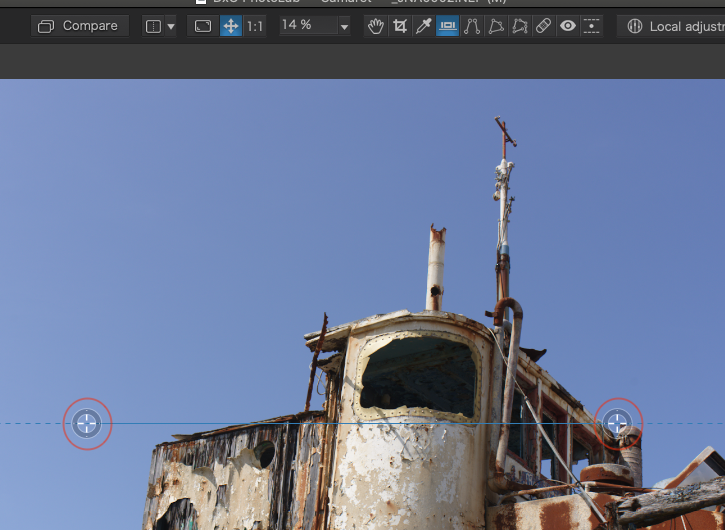The width and height of the screenshot is (725, 530).
Task: Select the Crop tool
Action: click(400, 26)
